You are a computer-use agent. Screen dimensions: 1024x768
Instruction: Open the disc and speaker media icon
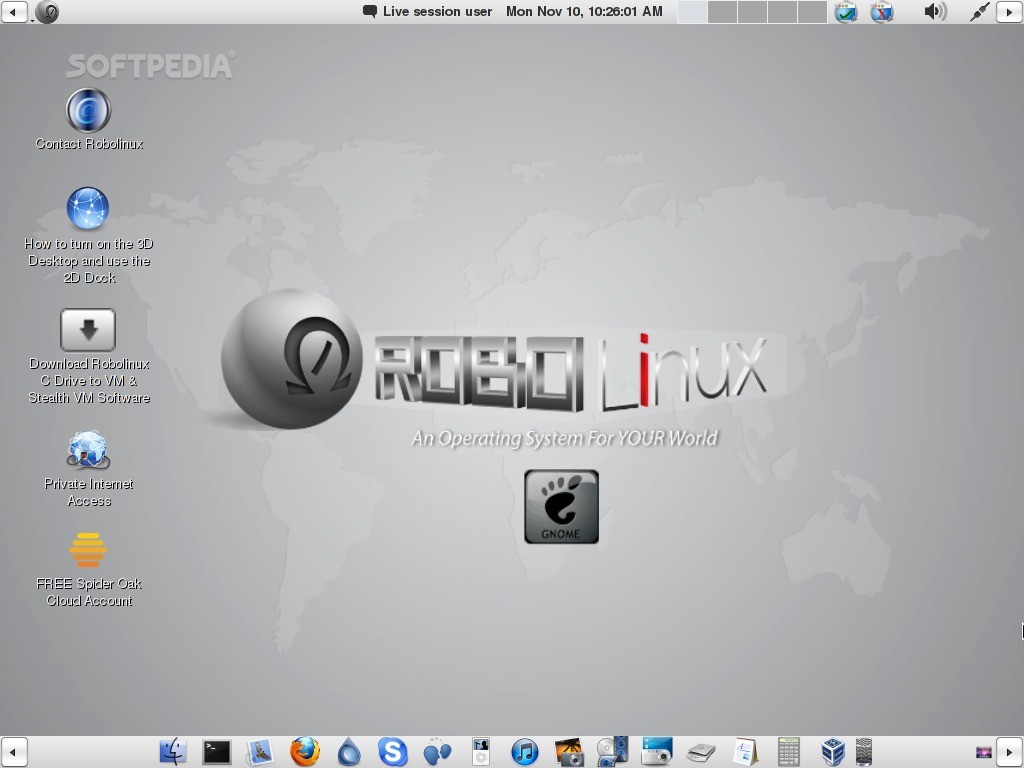tap(613, 752)
